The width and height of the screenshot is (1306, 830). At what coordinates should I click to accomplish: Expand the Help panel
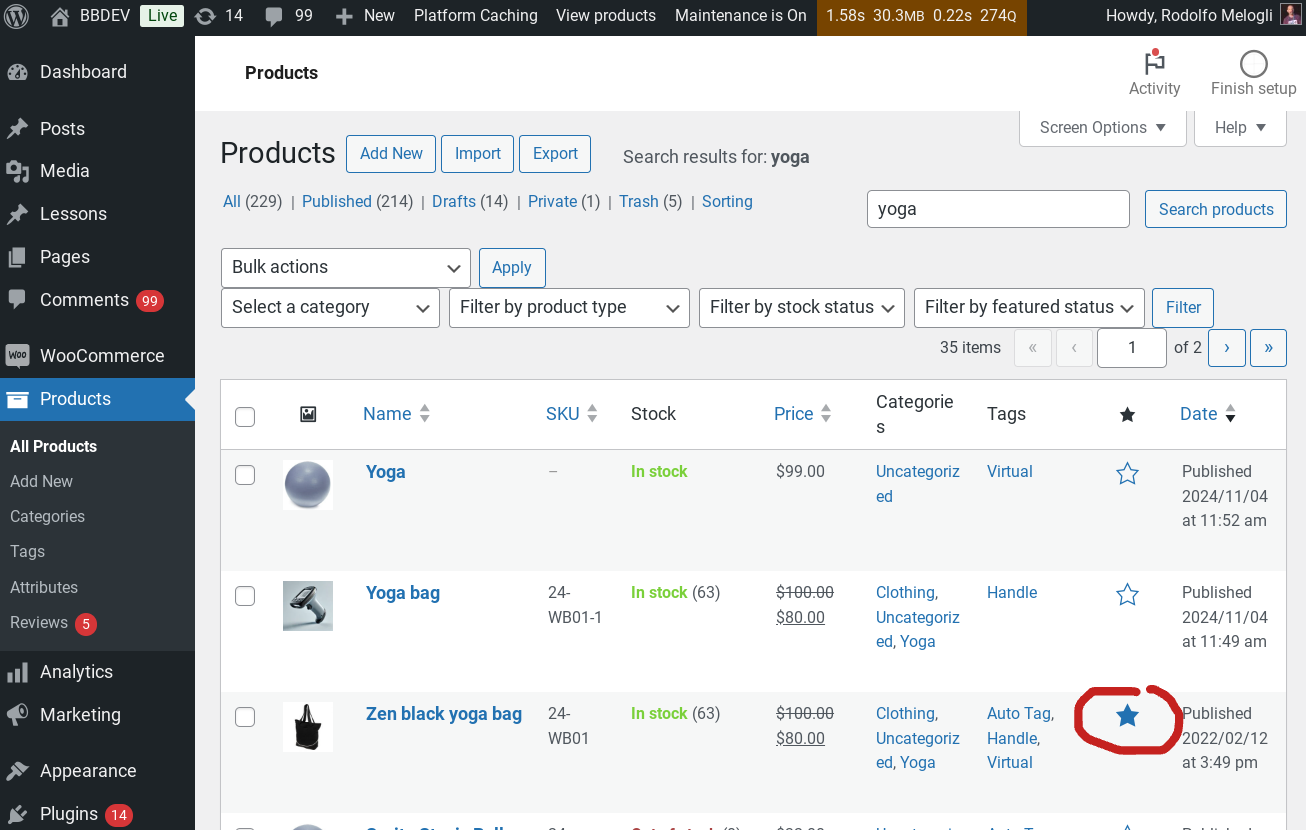[1240, 128]
